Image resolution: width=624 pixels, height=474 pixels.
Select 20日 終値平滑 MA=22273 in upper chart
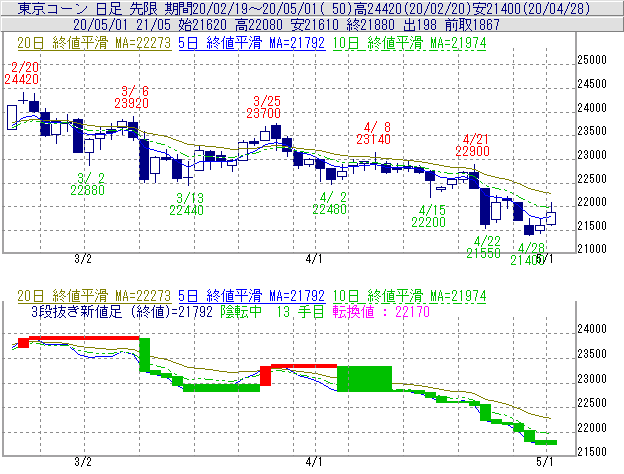(94, 43)
